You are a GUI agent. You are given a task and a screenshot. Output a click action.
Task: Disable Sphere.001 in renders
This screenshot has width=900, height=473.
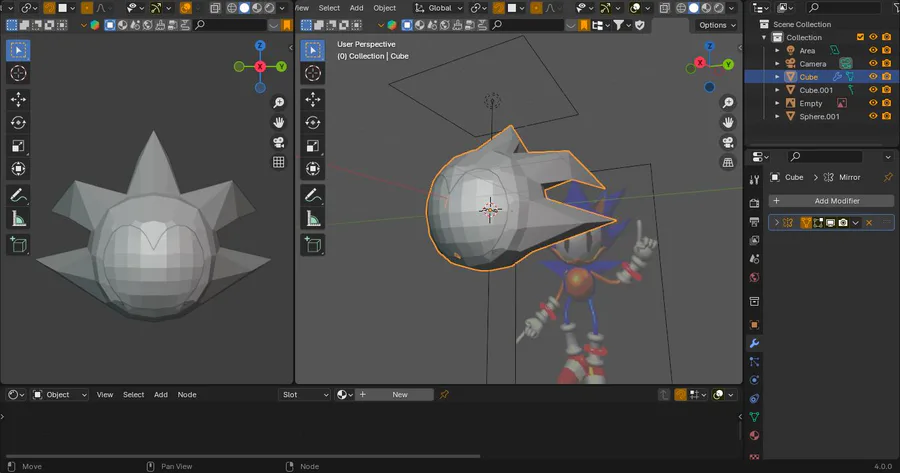[887, 116]
